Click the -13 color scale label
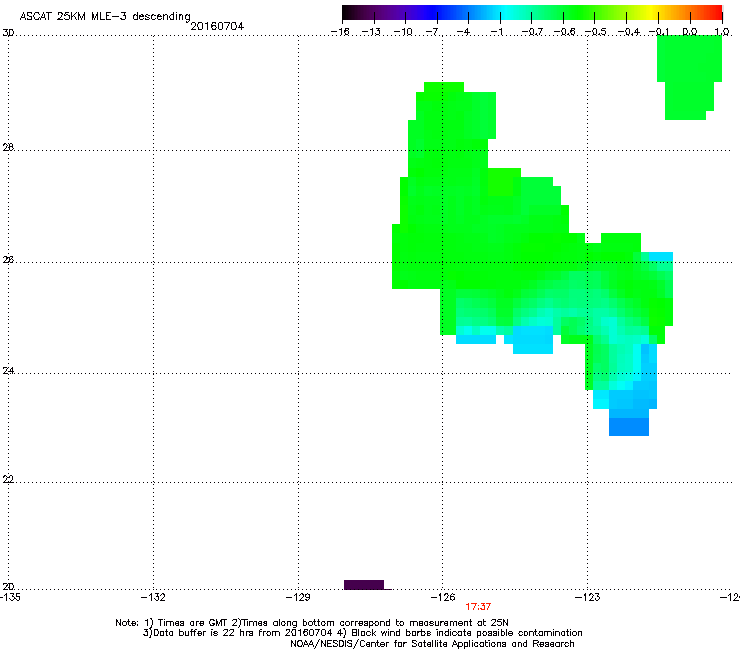Screen dimensions: 740x650 click(371, 32)
